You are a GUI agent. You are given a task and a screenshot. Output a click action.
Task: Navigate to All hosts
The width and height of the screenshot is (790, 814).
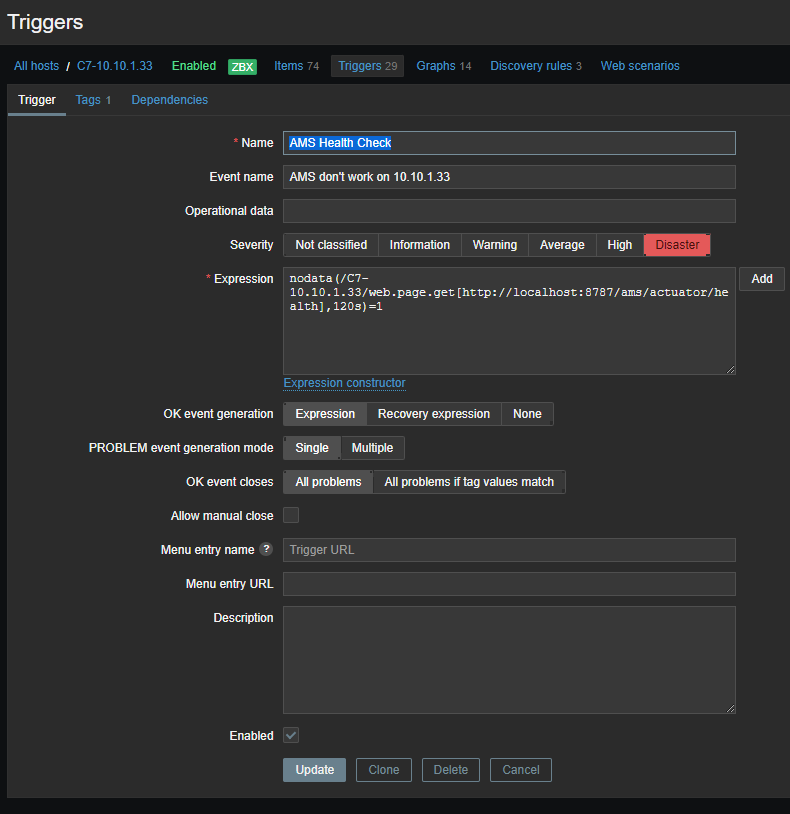(36, 66)
